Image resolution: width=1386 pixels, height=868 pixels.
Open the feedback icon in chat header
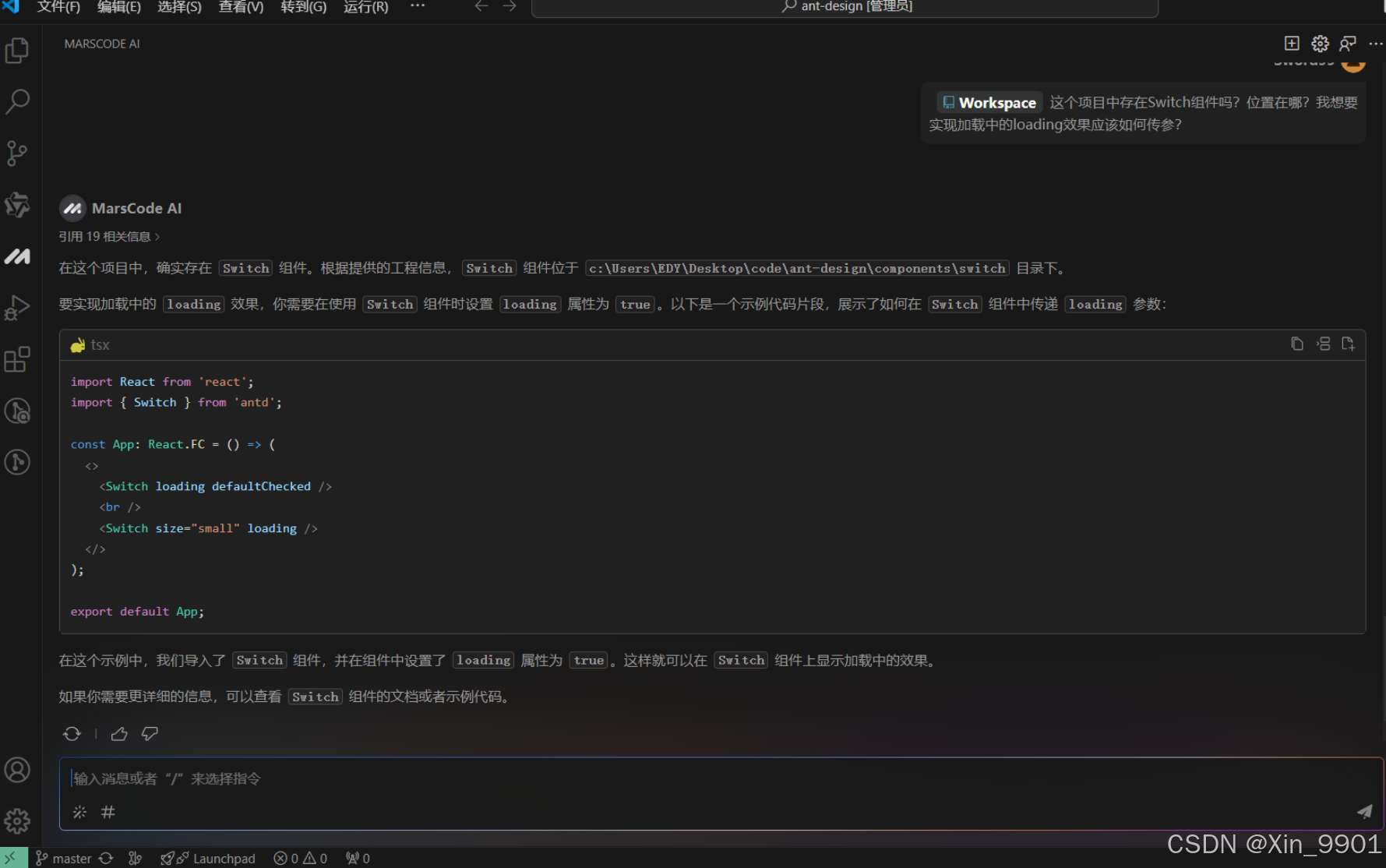coord(1348,44)
